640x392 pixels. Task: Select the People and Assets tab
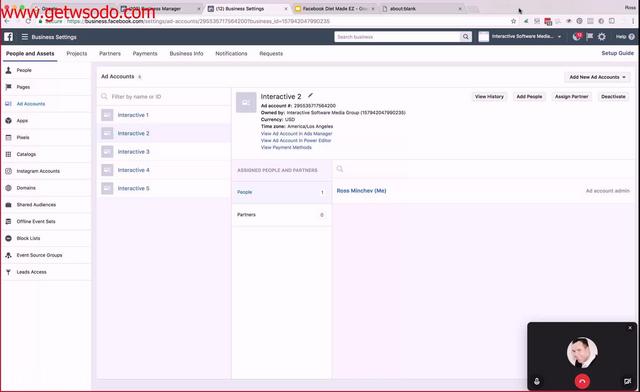30,53
